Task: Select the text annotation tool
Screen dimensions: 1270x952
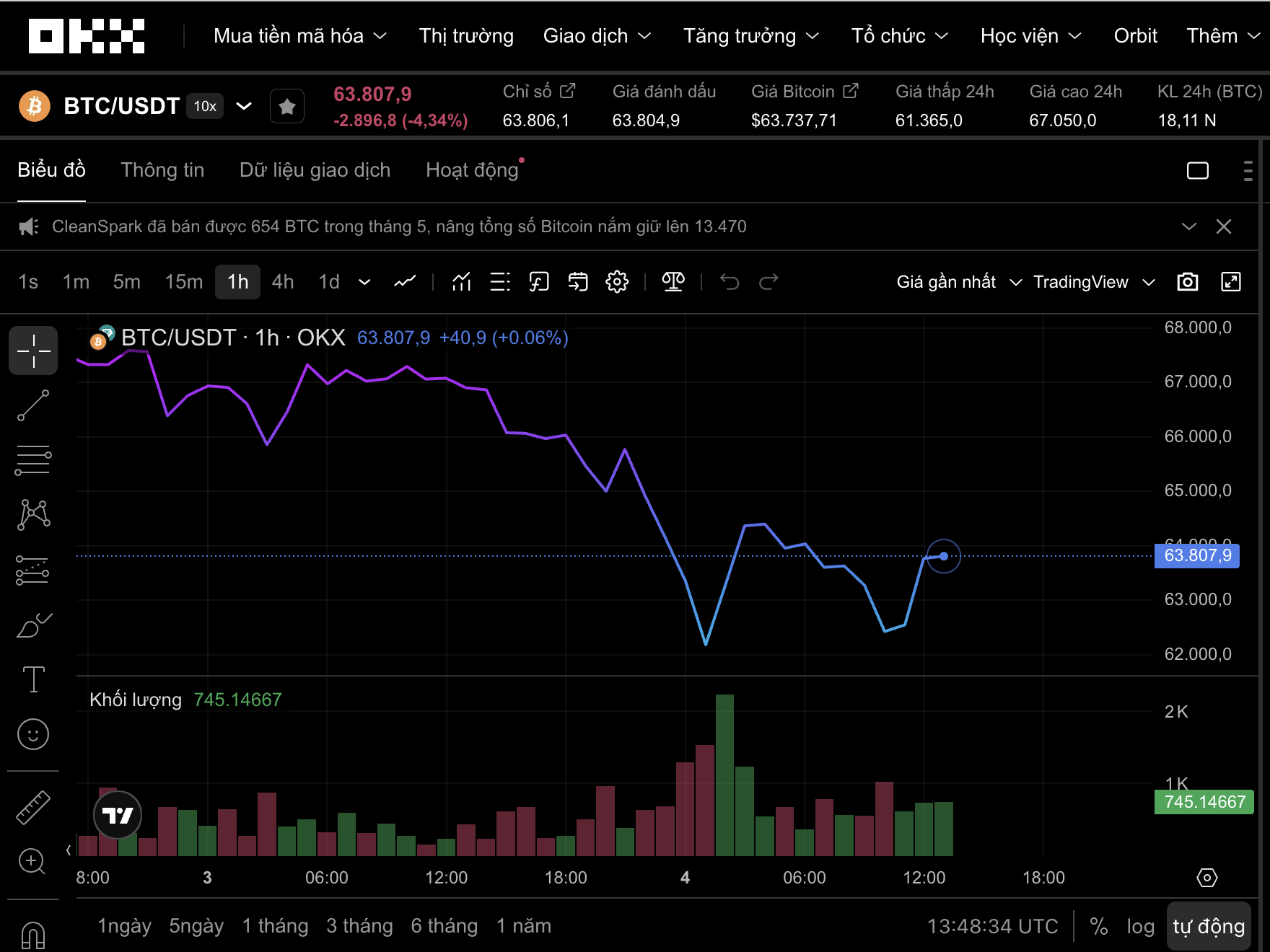Action: point(33,679)
